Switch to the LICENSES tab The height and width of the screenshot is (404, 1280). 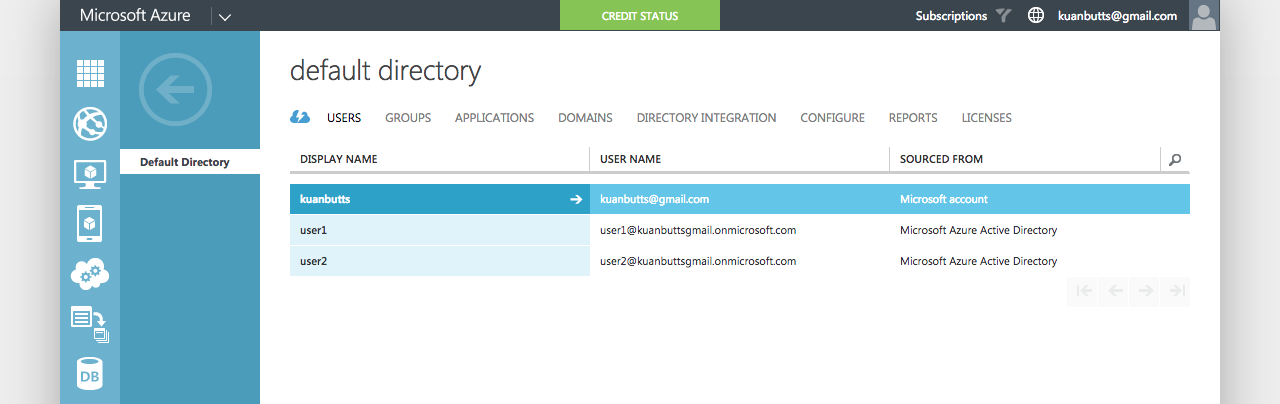click(x=986, y=118)
